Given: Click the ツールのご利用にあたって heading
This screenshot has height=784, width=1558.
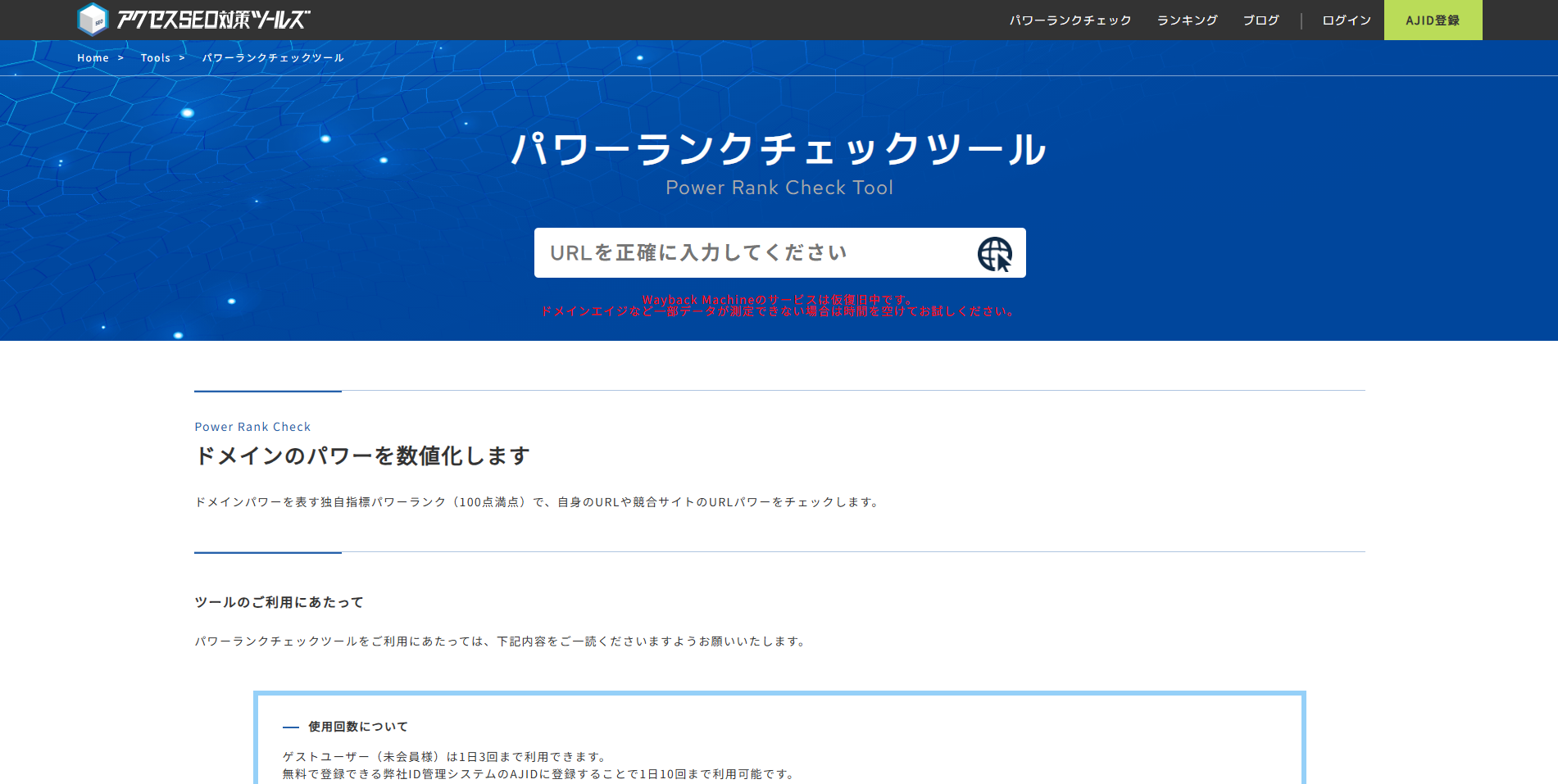Looking at the screenshot, I should click(279, 602).
